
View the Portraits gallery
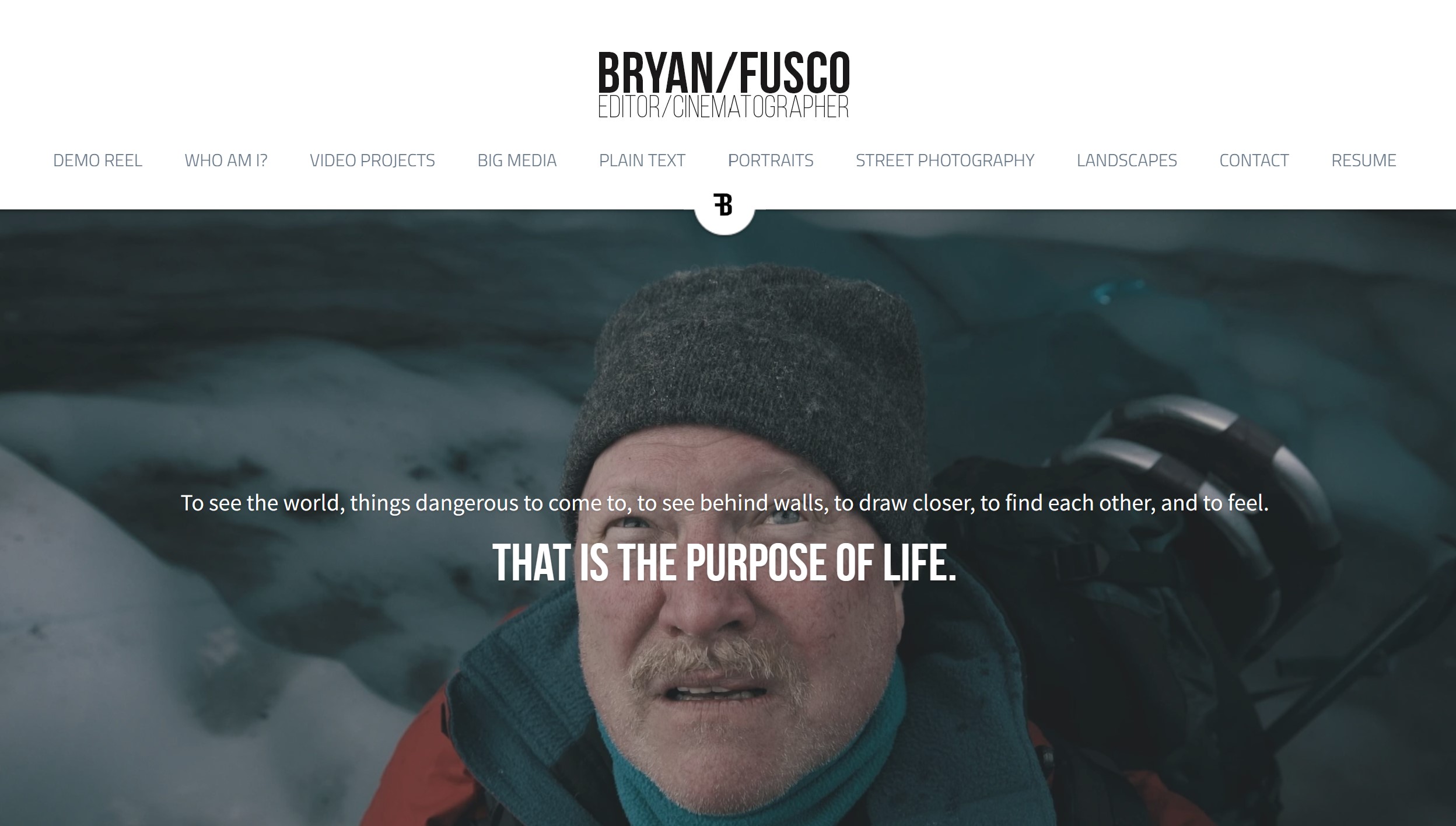pos(771,160)
